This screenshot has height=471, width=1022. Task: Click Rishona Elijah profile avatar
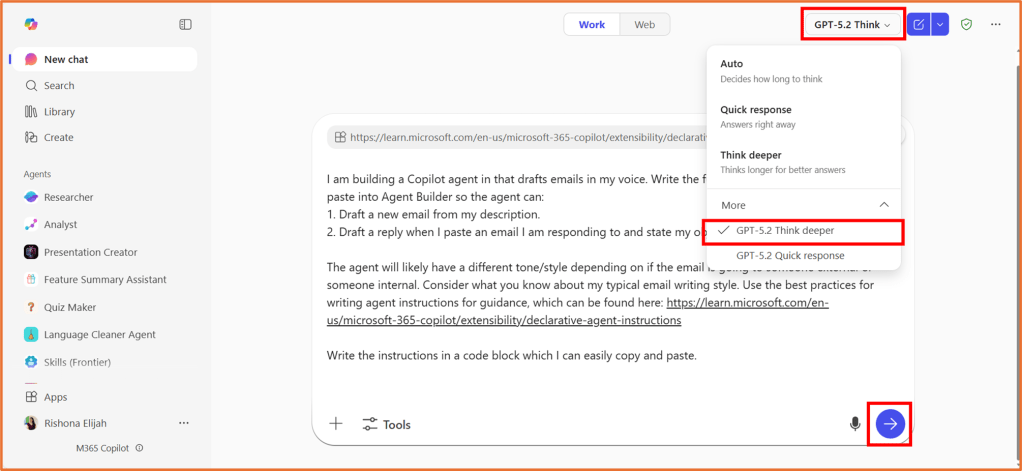pyautogui.click(x=31, y=423)
